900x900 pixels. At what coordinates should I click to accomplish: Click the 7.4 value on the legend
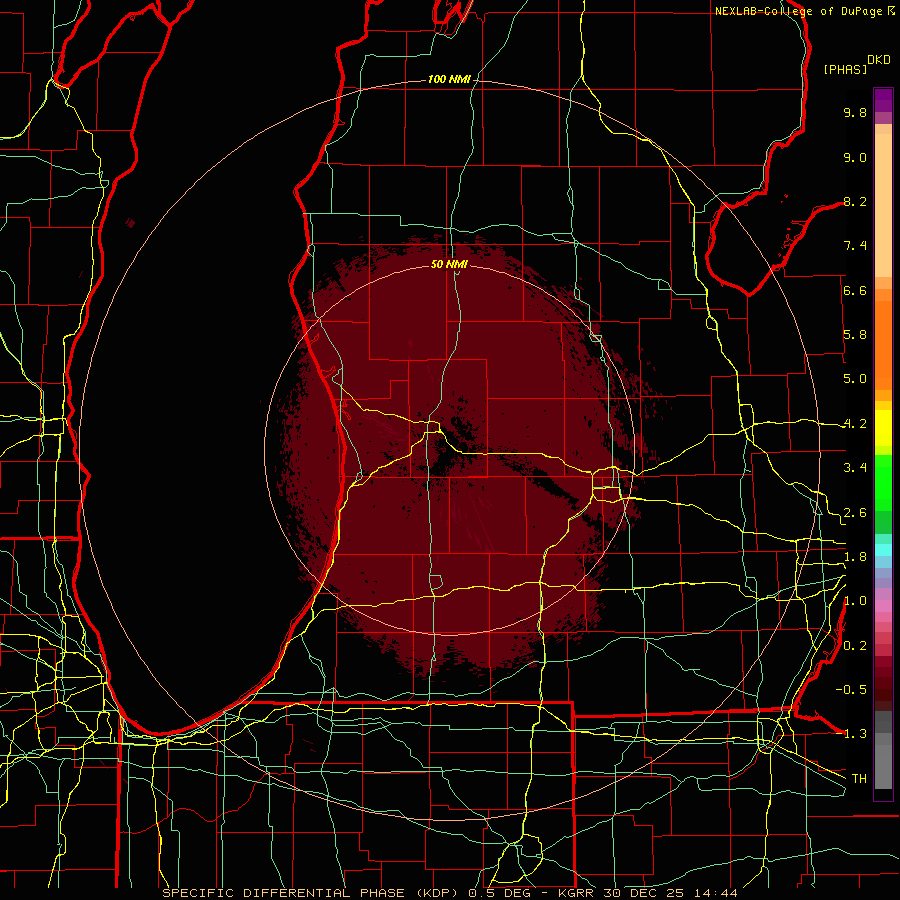855,246
